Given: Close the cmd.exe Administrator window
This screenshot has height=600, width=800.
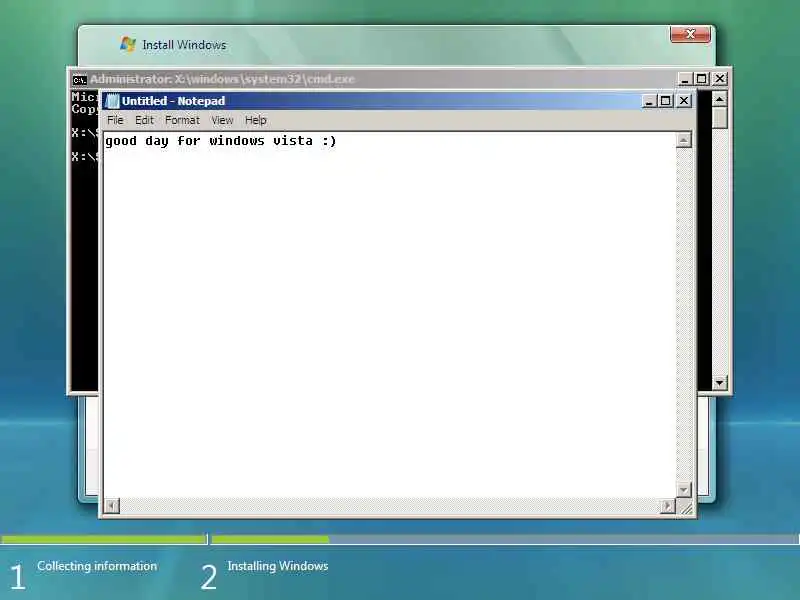Looking at the screenshot, I should click(x=719, y=79).
